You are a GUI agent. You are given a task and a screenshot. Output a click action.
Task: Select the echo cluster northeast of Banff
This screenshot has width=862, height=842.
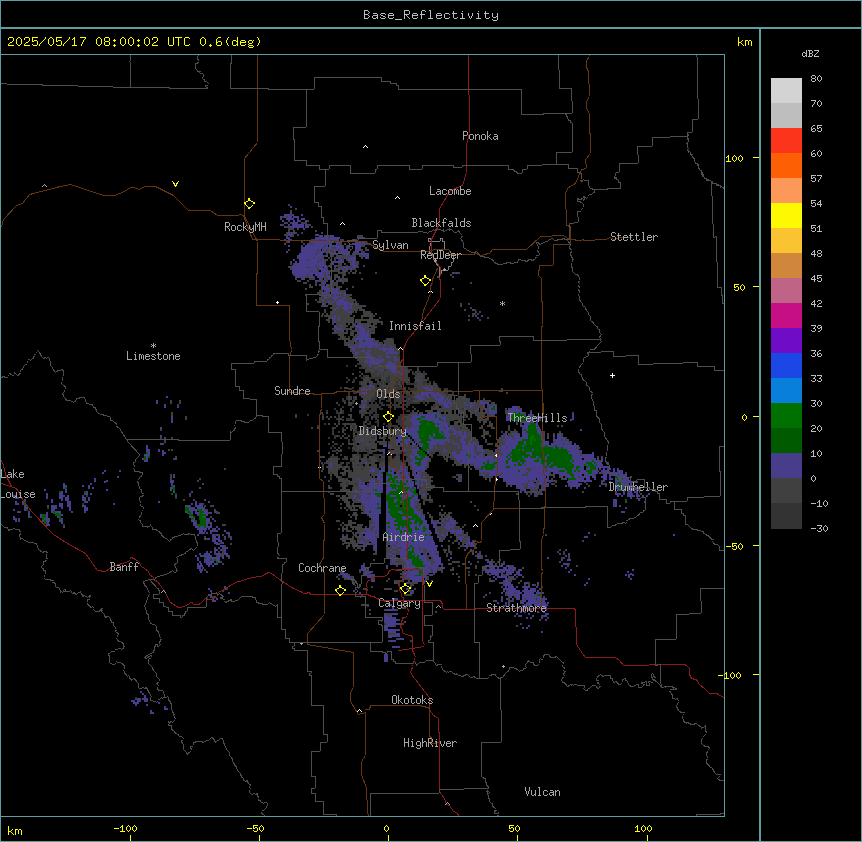(208, 536)
